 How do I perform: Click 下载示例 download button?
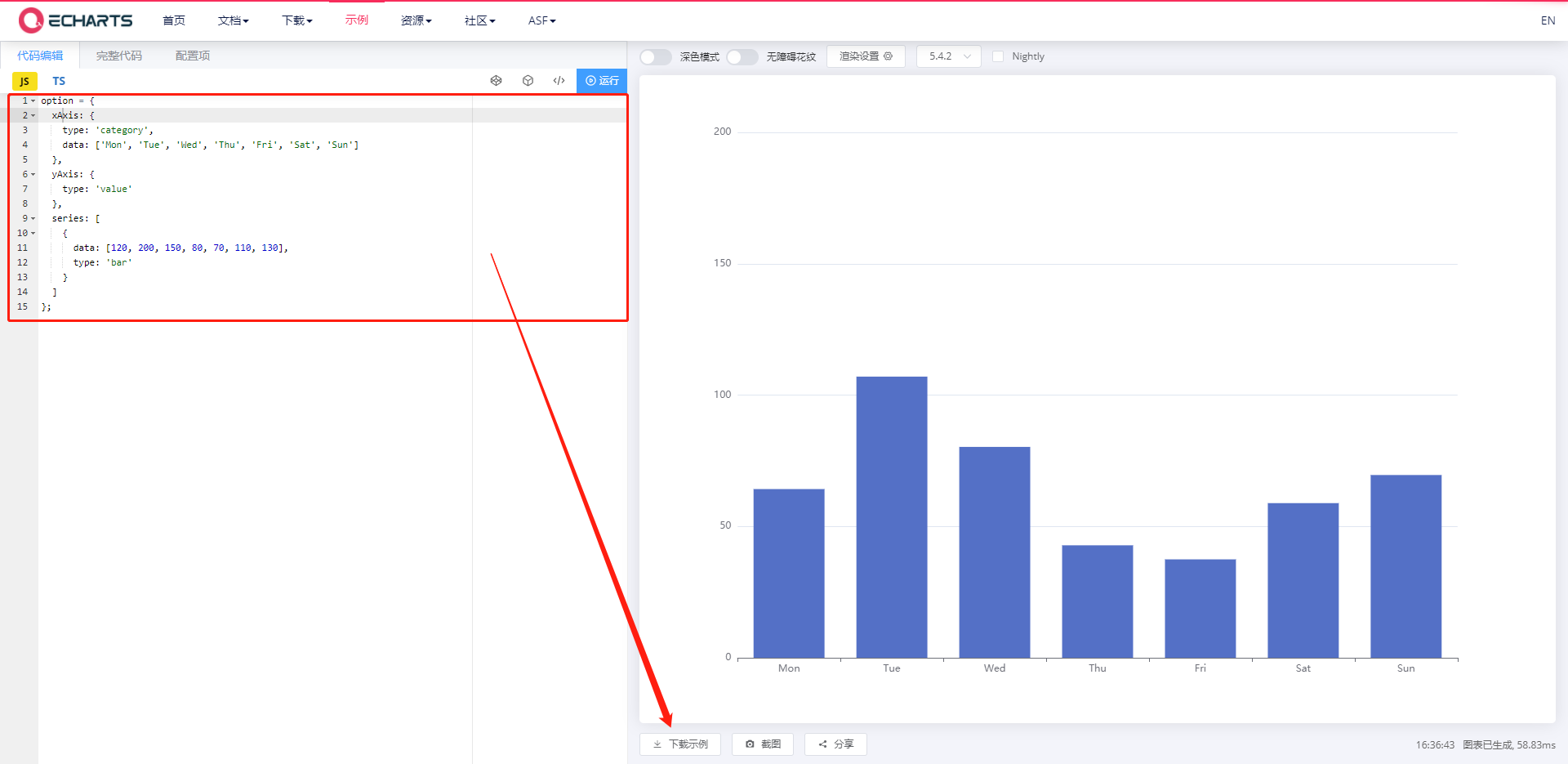coord(680,744)
